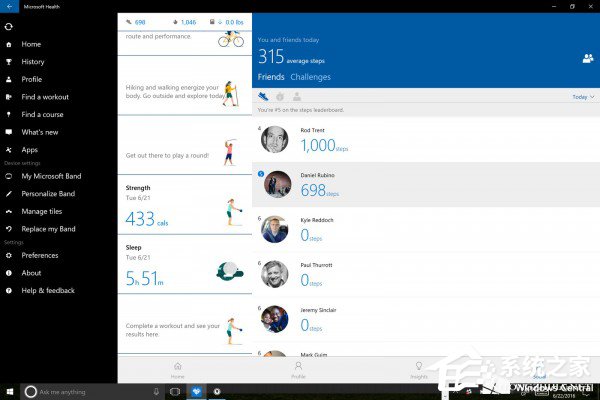This screenshot has width=600, height=400.
Task: Open the Sleep 5h 51m tile
Action: 185,264
